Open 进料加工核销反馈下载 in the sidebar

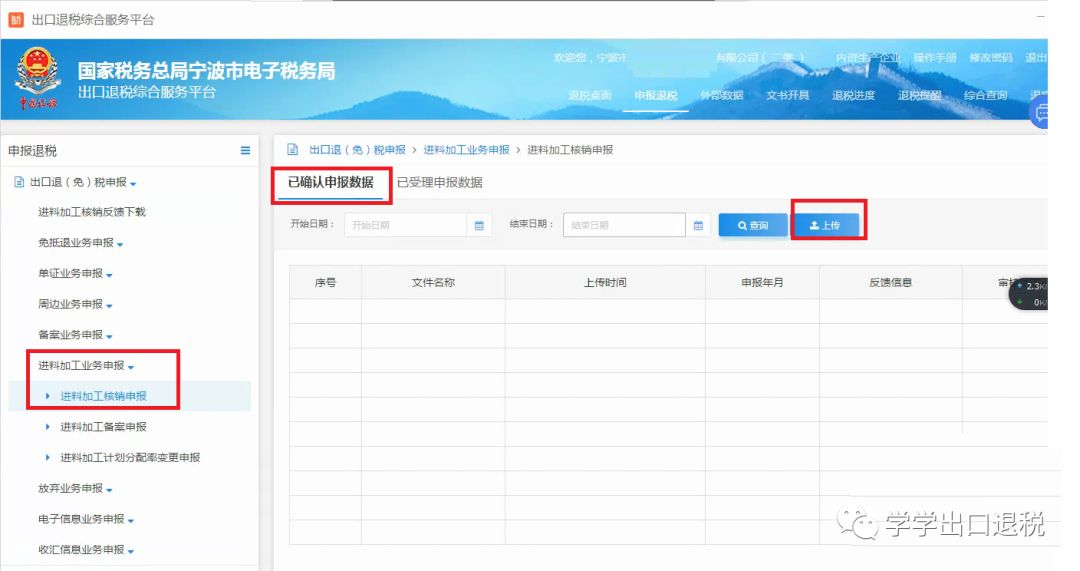(92, 212)
